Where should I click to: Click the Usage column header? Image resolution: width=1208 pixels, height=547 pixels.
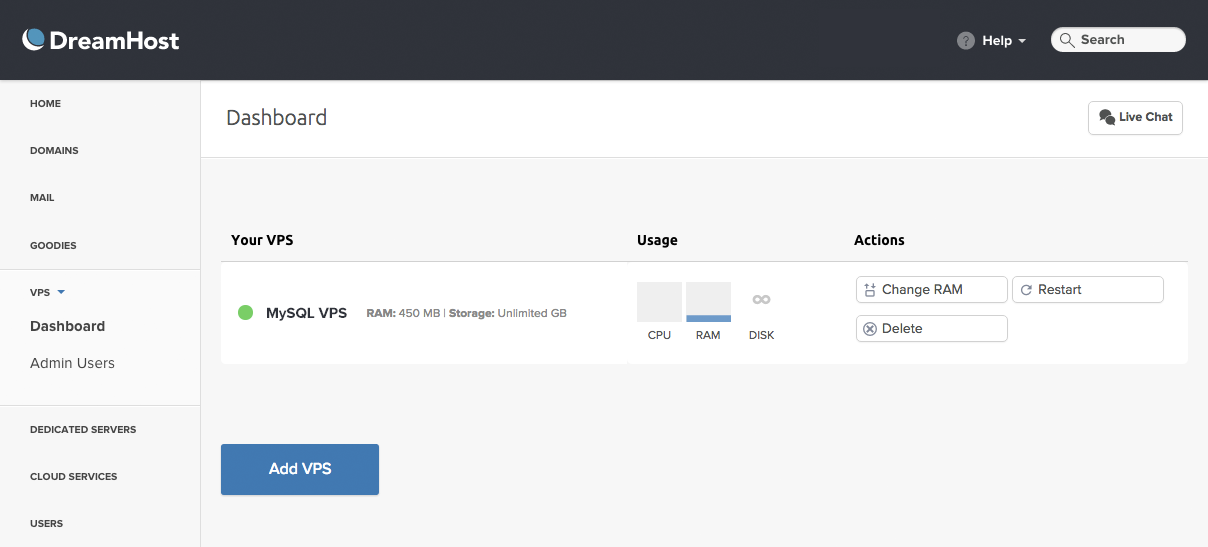[x=657, y=241]
